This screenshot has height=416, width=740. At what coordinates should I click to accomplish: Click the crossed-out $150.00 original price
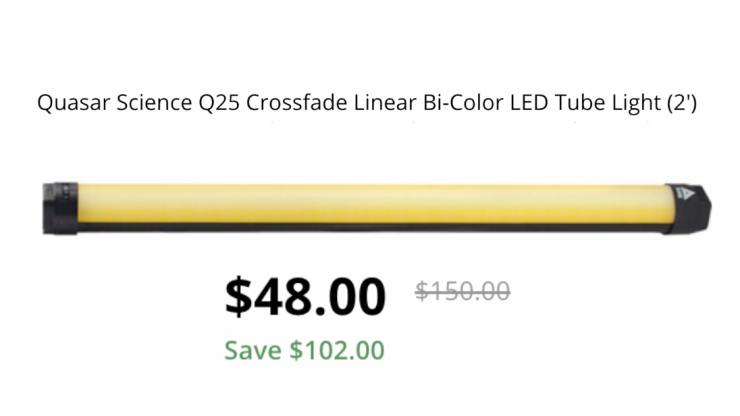463,291
